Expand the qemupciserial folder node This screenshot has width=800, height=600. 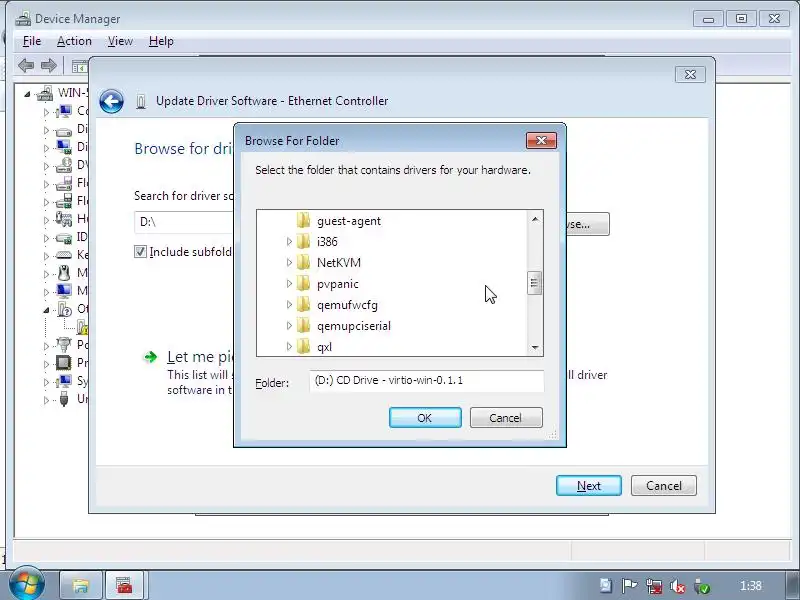point(289,326)
